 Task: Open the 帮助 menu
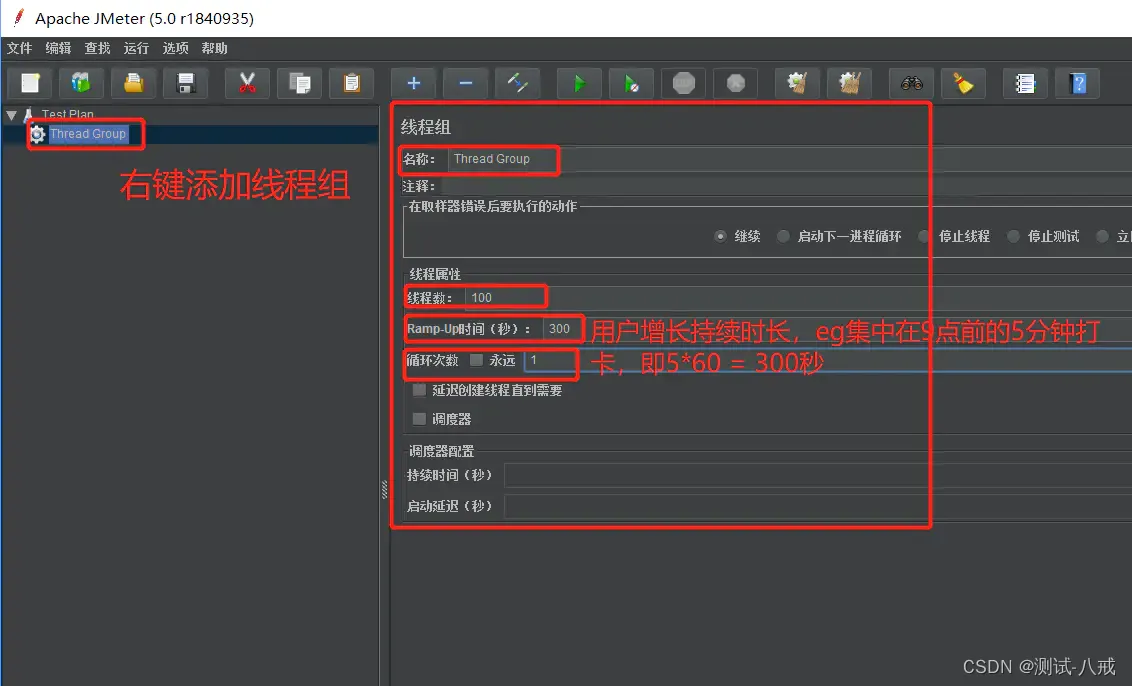pos(214,48)
